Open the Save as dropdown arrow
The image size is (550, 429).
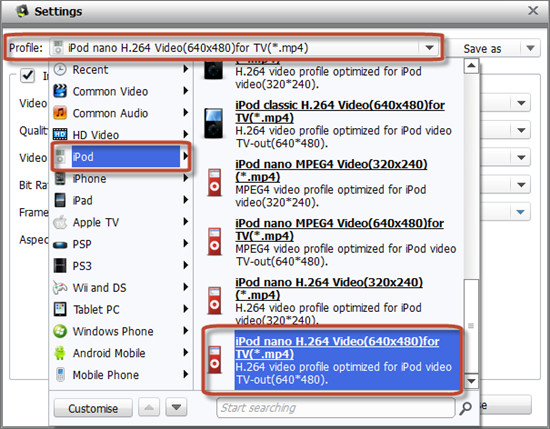pos(530,48)
